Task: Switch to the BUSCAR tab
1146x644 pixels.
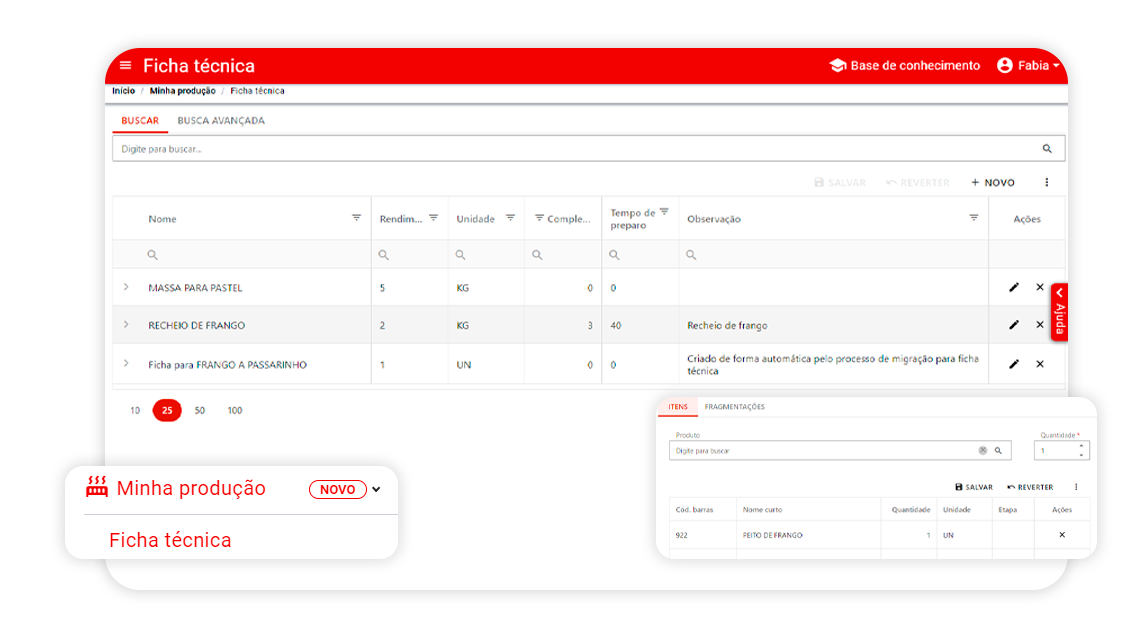Action: pos(140,121)
